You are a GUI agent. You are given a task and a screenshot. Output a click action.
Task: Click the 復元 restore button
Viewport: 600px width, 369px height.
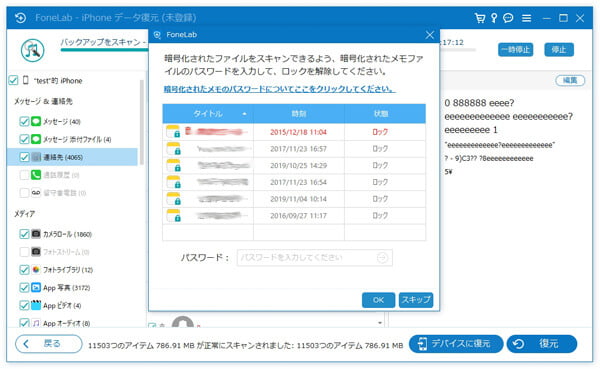(542, 344)
